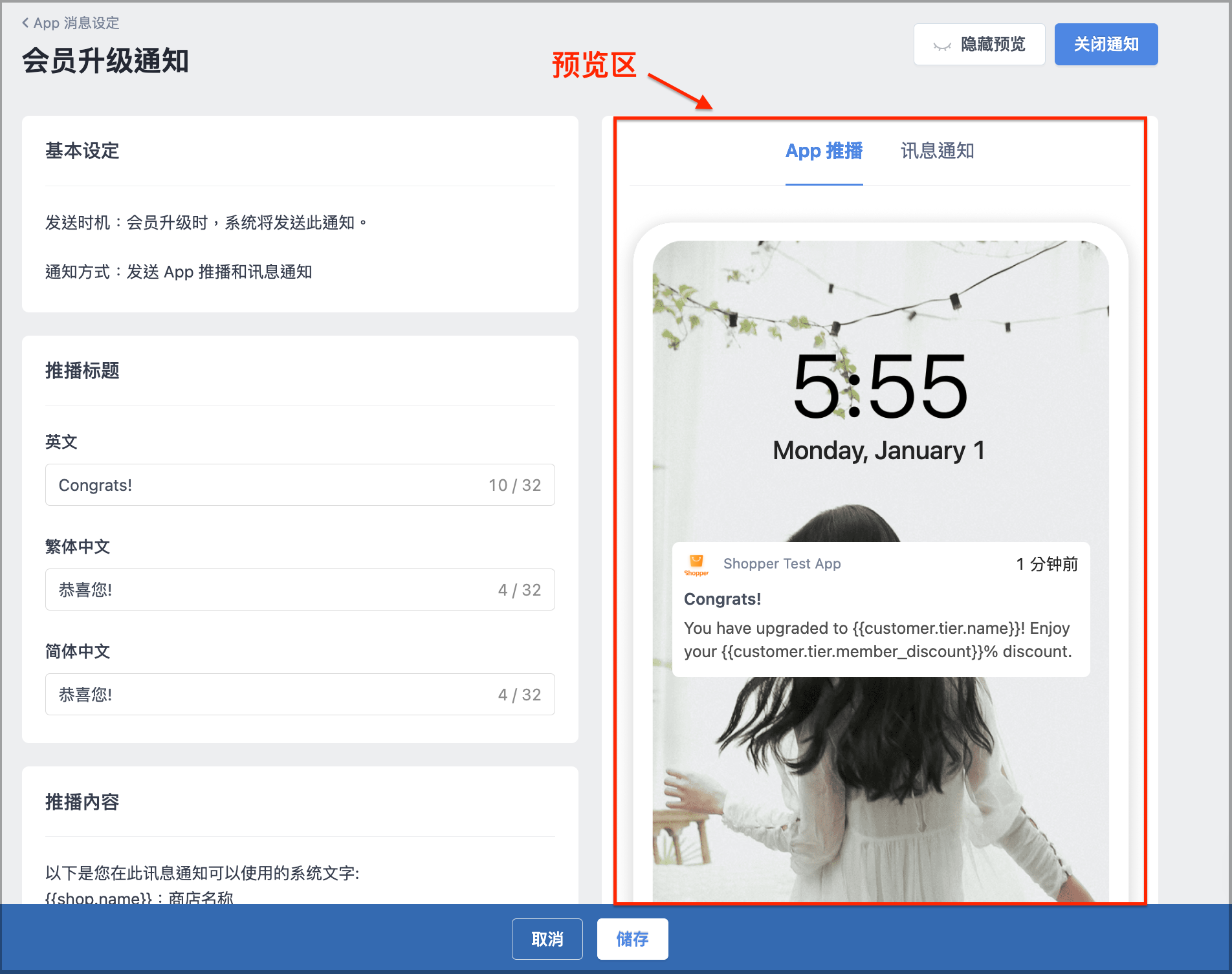Viewport: 1232px width, 974px height.
Task: Turn off notification via 关闭通知 button
Action: tap(1106, 44)
